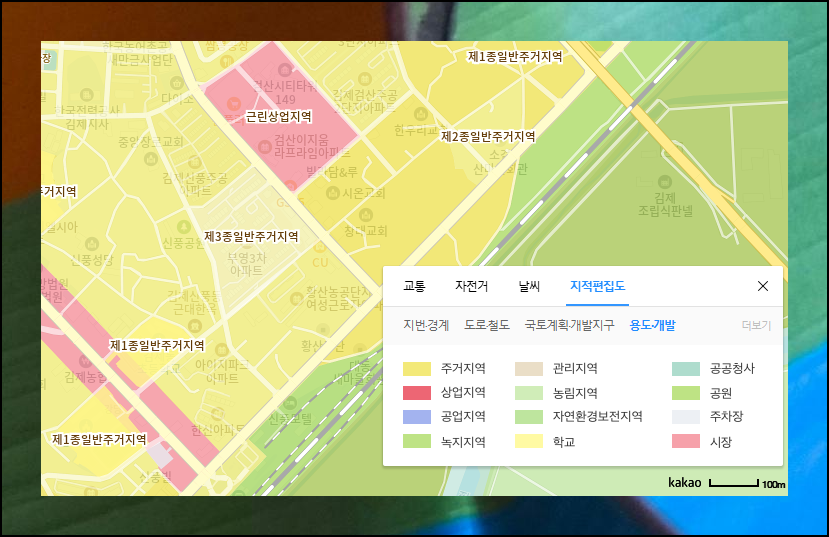Click the 학교 swatch
Screen dimensions: 829x537
click(529, 441)
